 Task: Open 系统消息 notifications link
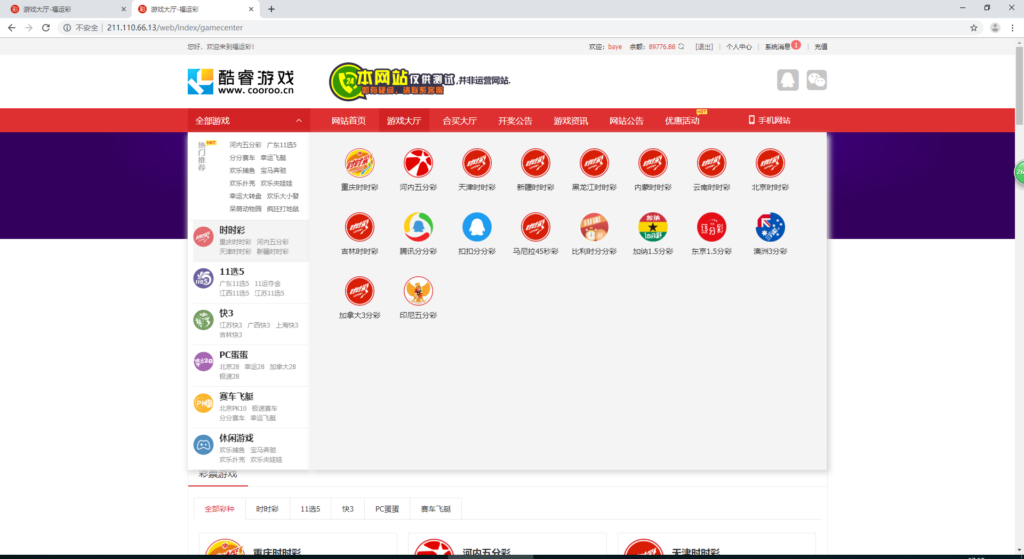tap(777, 46)
